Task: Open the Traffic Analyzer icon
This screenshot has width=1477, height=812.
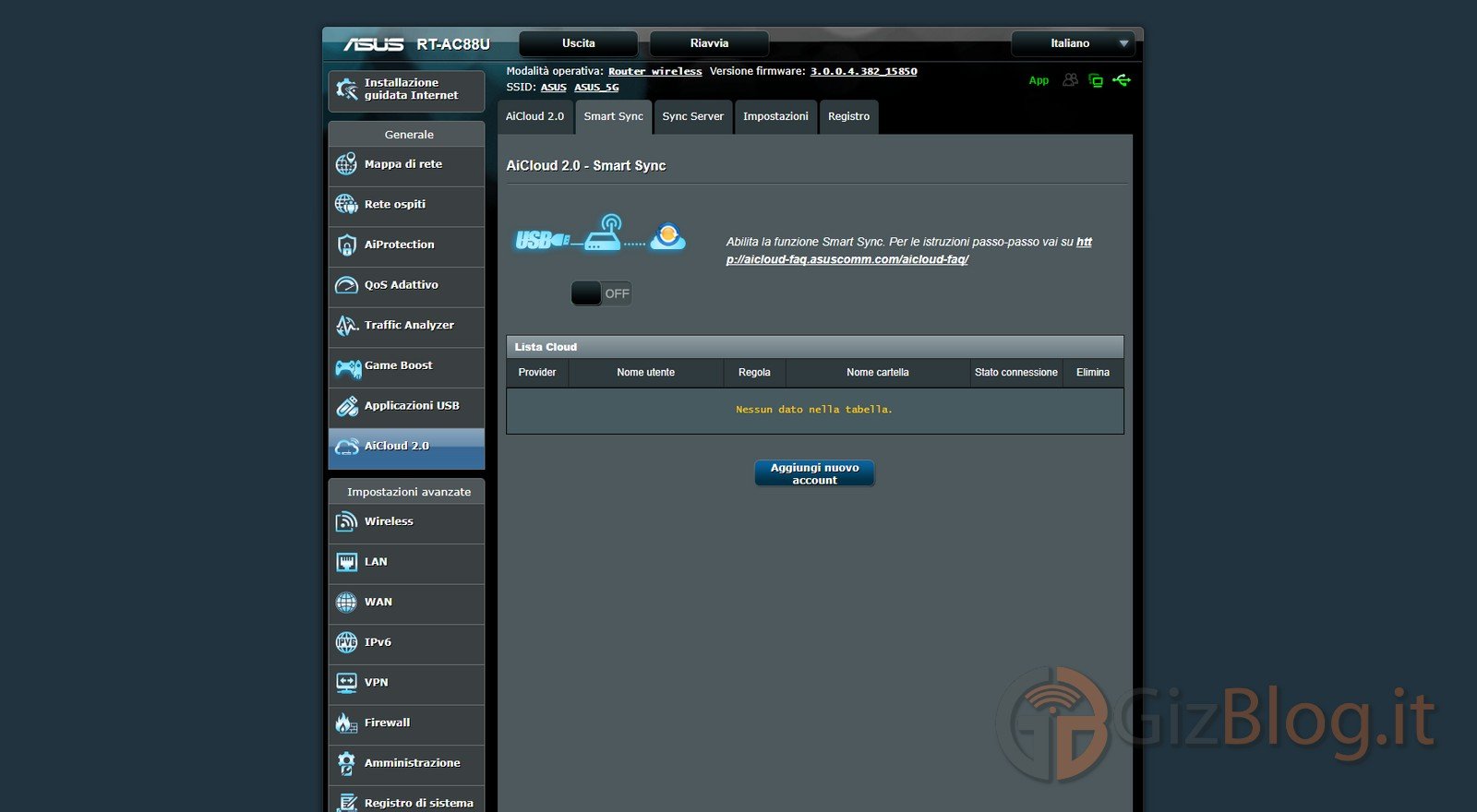Action: (346, 325)
